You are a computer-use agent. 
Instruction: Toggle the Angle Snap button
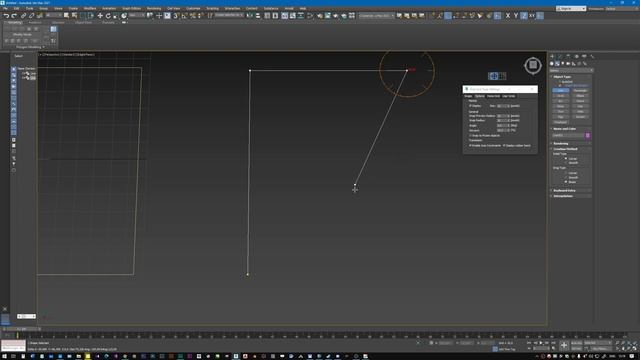pos(184,16)
